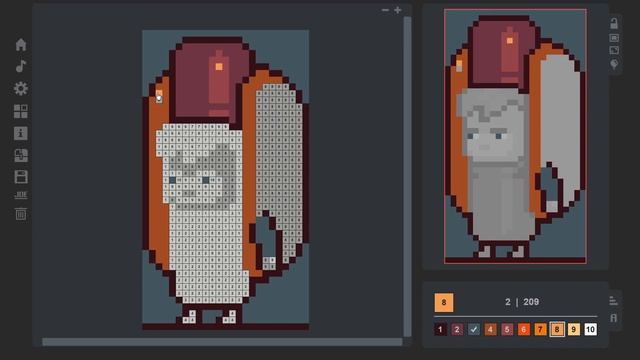Select color 9 pale yellow swatch
The height and width of the screenshot is (360, 640).
coord(574,329)
